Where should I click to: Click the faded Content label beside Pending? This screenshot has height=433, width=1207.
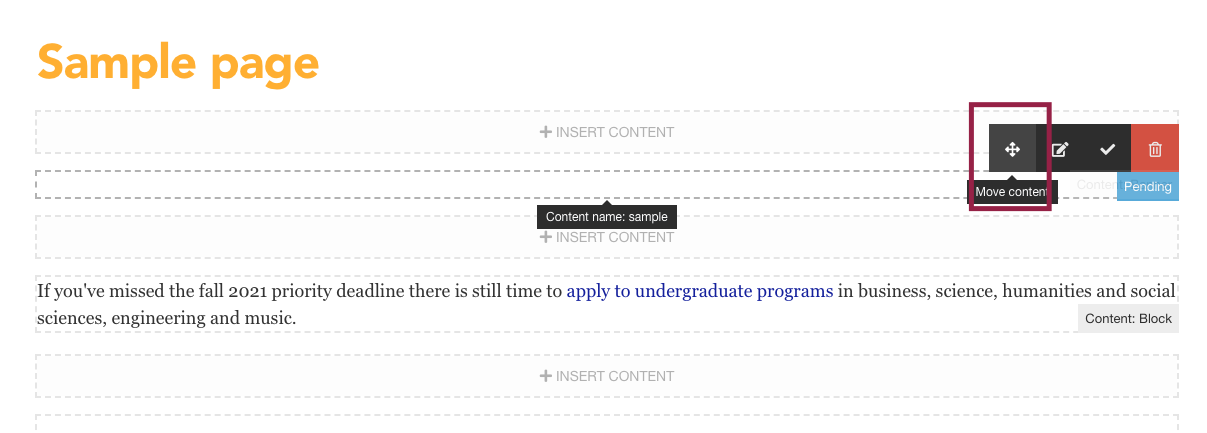point(1095,185)
